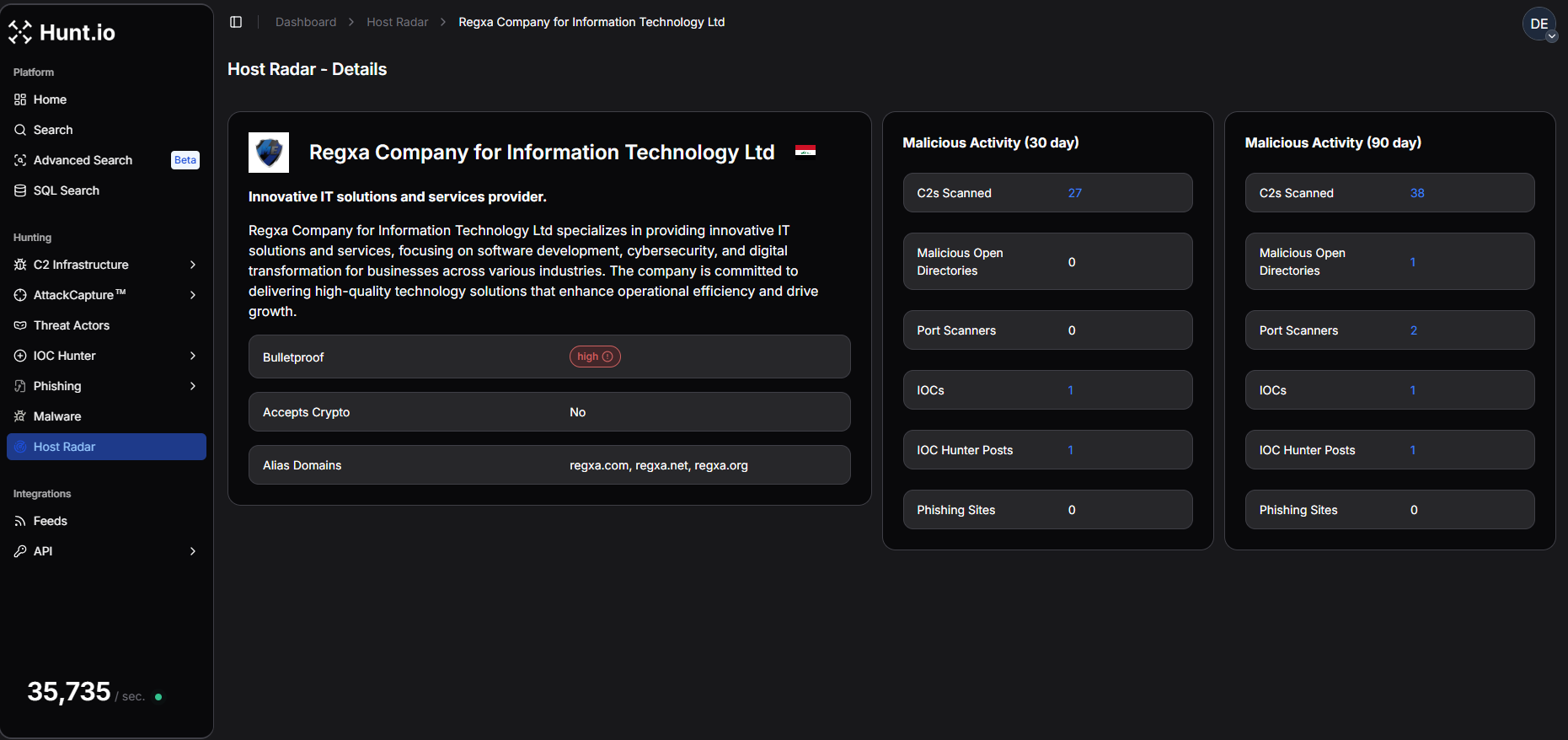Click the alias domains regxa.com, regxa.net, regxa.org
The height and width of the screenshot is (740, 1568).
[659, 465]
